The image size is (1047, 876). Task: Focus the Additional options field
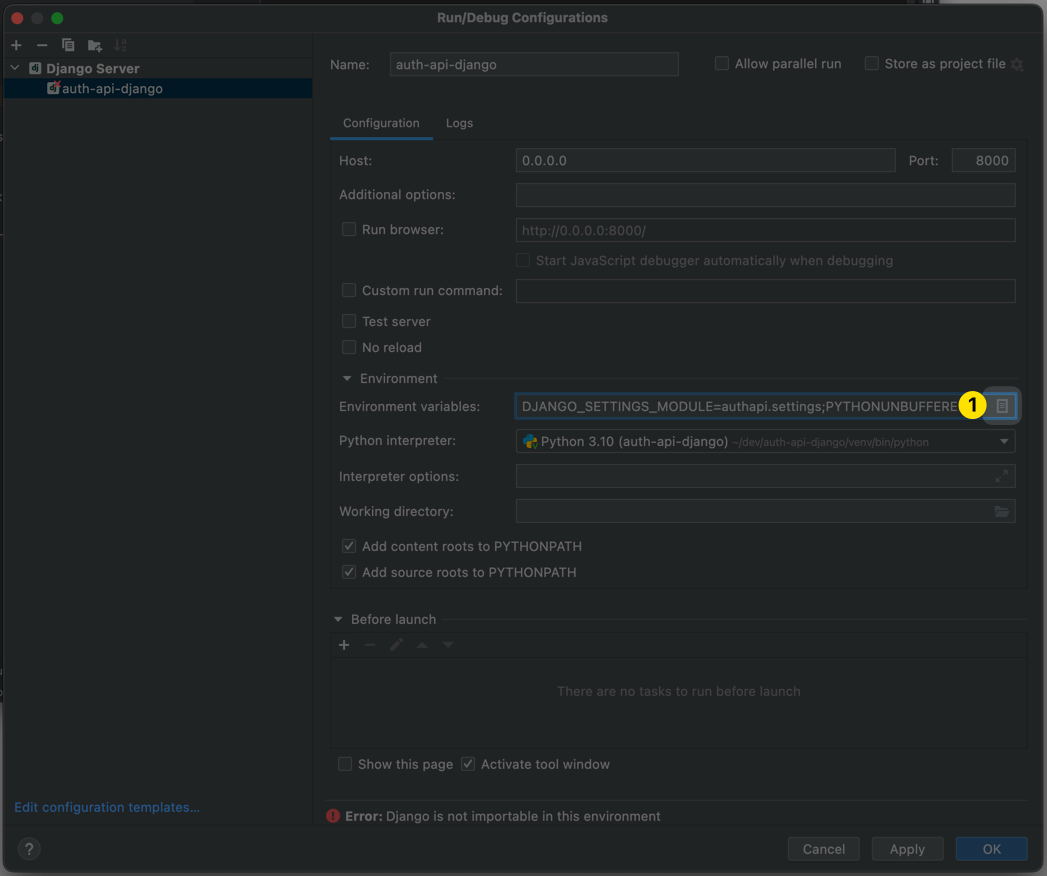[x=765, y=195]
